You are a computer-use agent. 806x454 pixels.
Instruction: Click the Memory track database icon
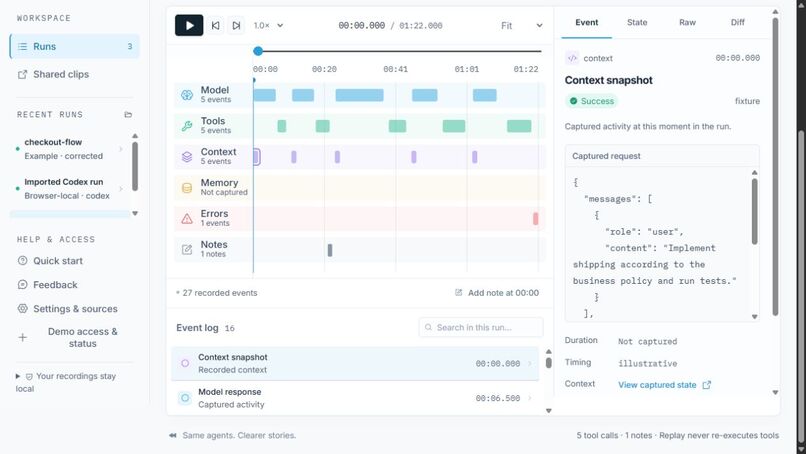click(187, 188)
